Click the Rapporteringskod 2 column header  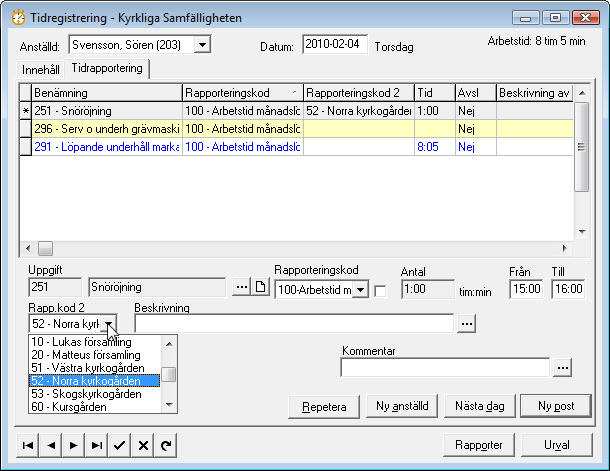click(359, 93)
